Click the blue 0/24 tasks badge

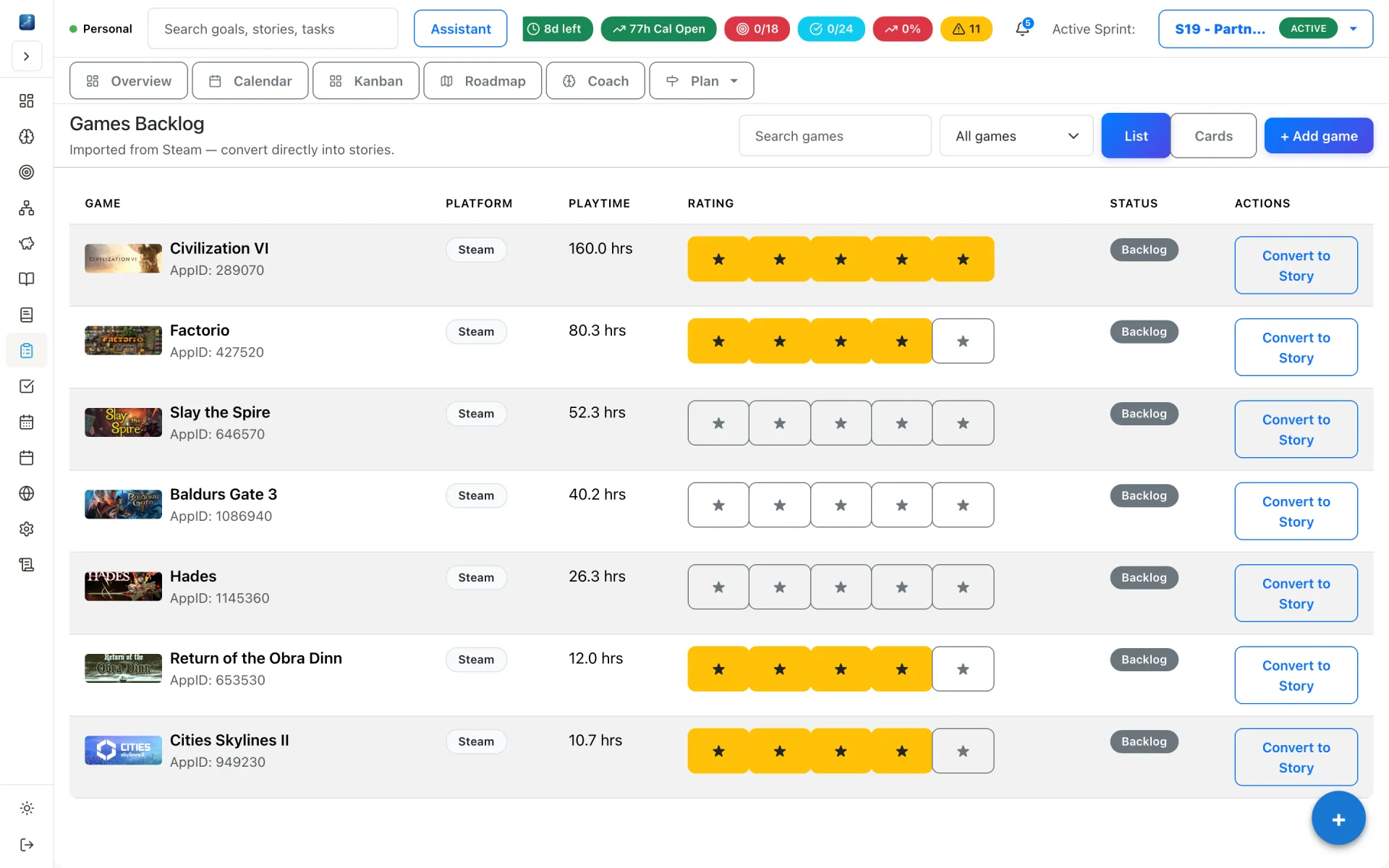[831, 29]
